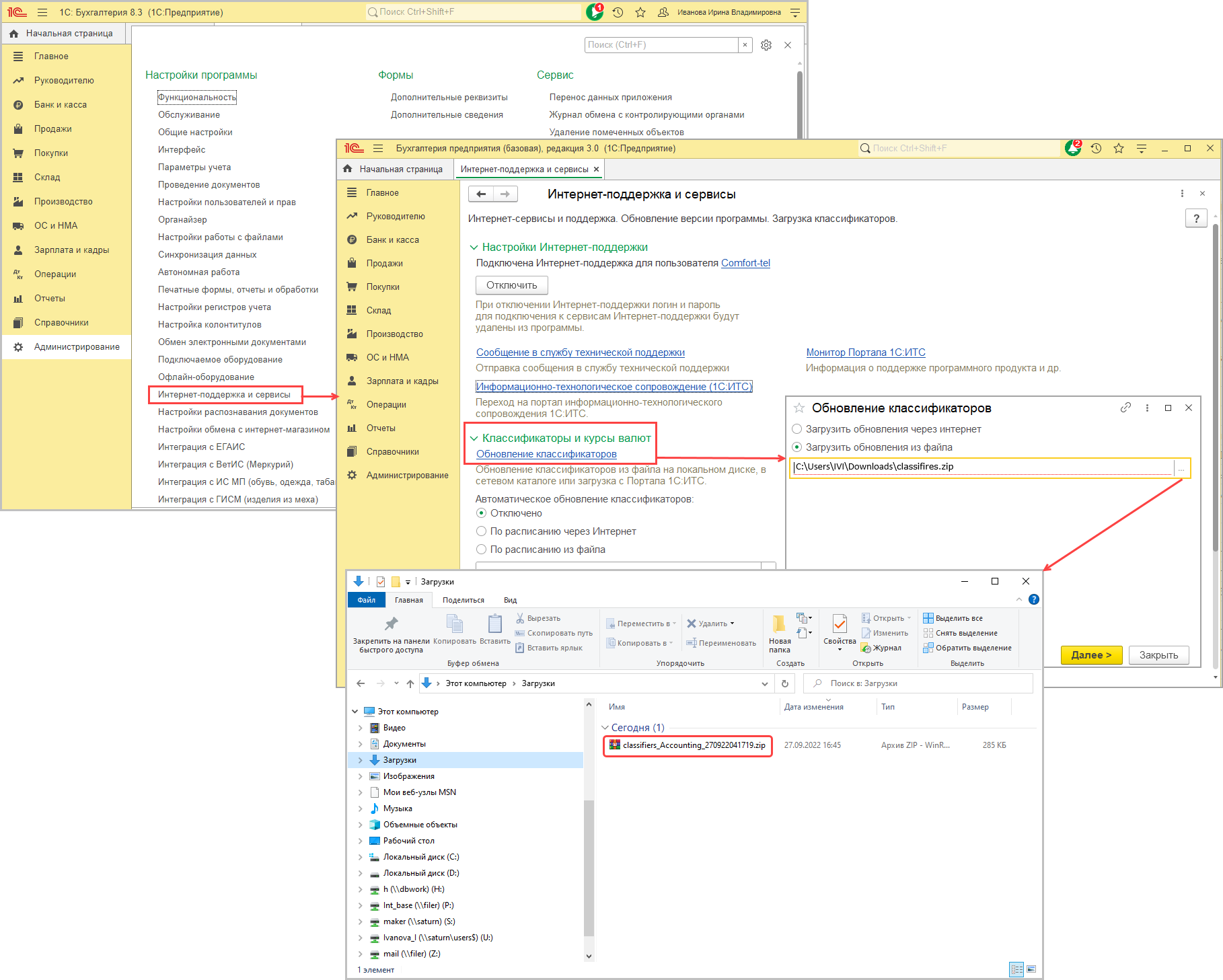Add classifier update dialog to favorites star
Image resolution: width=1223 pixels, height=980 pixels.
tap(799, 408)
